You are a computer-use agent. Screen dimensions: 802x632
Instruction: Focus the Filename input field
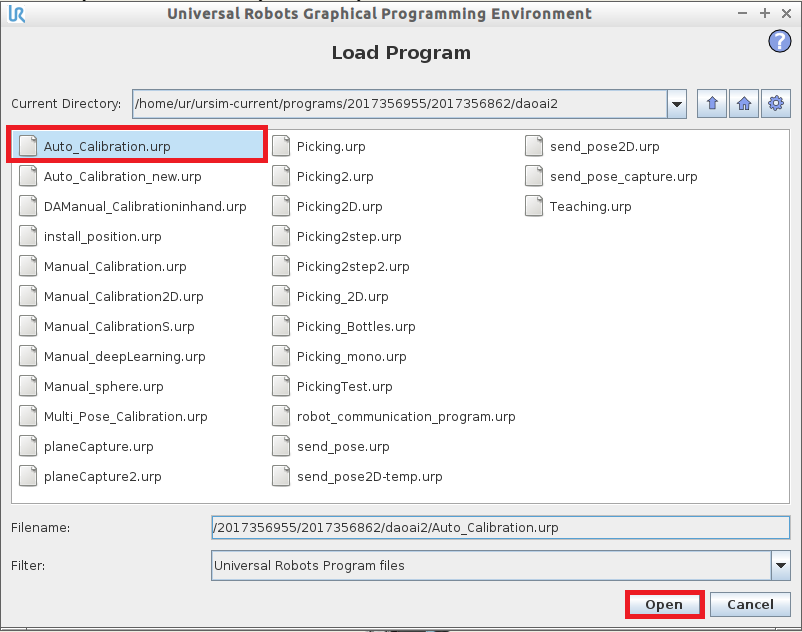pyautogui.click(x=501, y=528)
